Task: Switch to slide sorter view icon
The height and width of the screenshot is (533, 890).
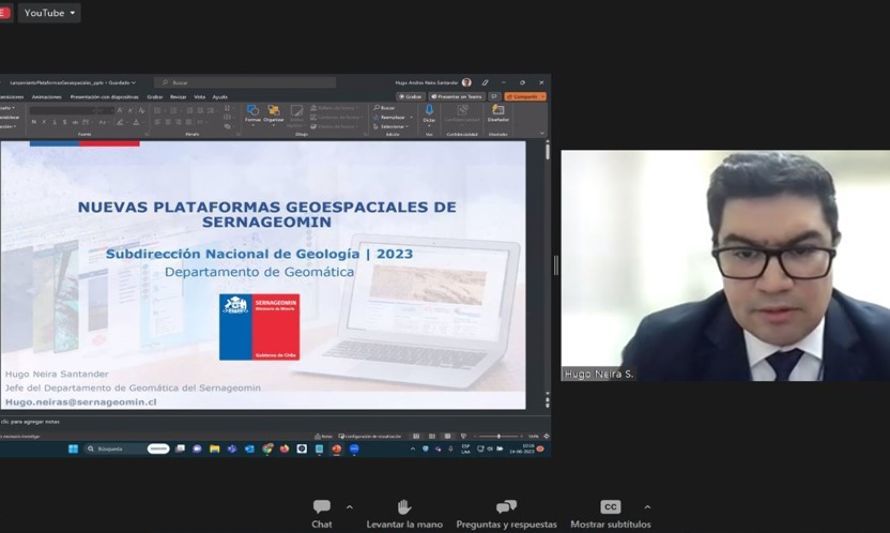Action: click(x=432, y=437)
